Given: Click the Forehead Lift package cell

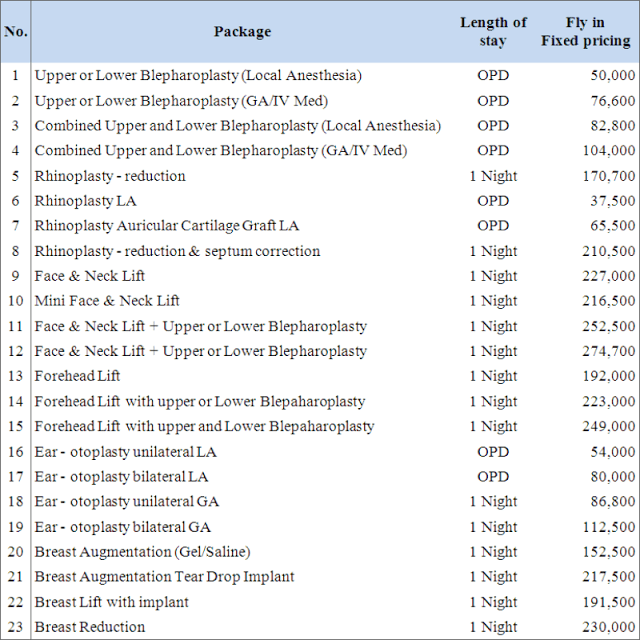Looking at the screenshot, I should 77,376.
